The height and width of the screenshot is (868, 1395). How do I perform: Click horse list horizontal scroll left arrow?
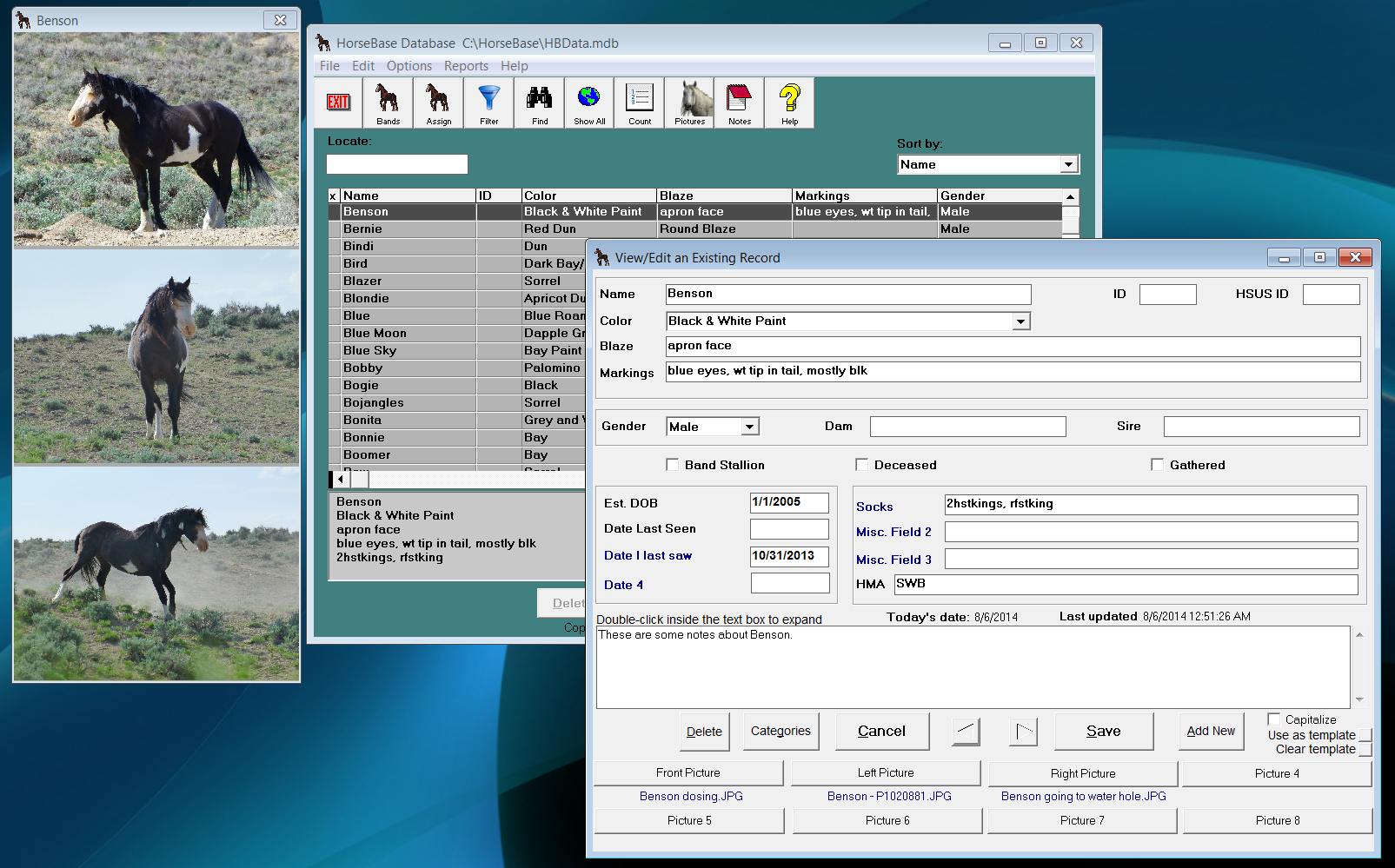341,479
